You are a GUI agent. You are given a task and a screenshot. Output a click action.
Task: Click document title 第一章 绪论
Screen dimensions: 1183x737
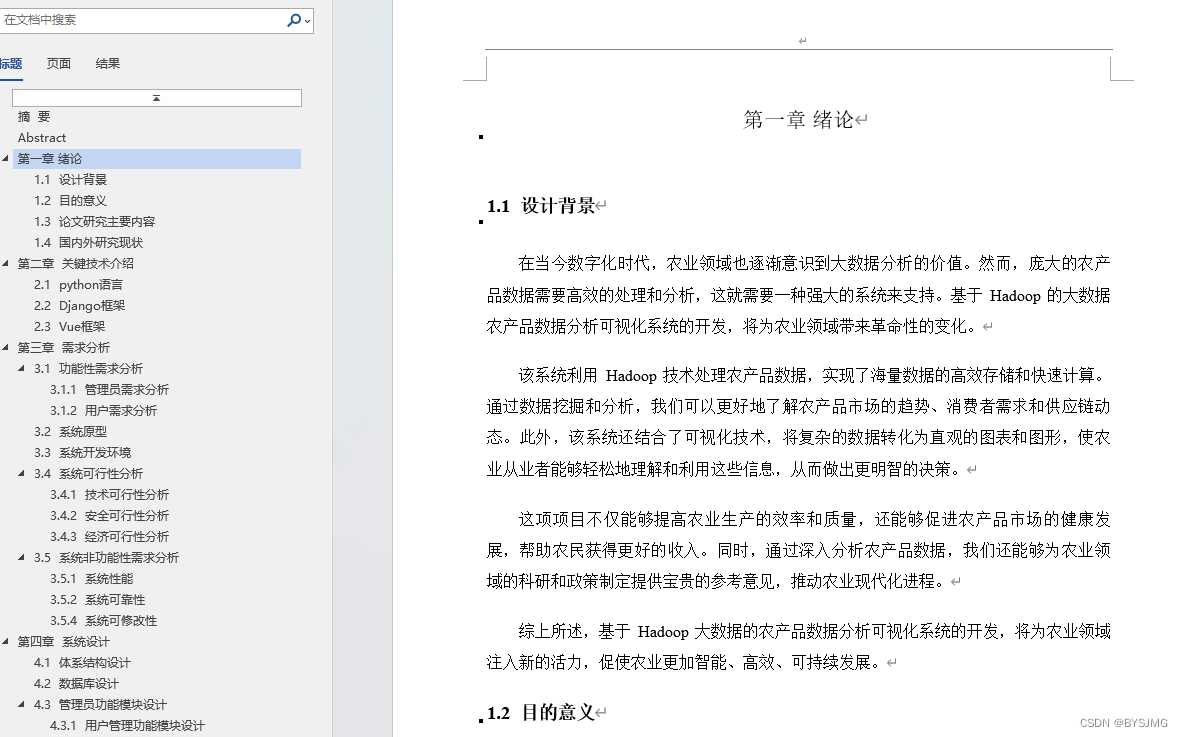798,120
